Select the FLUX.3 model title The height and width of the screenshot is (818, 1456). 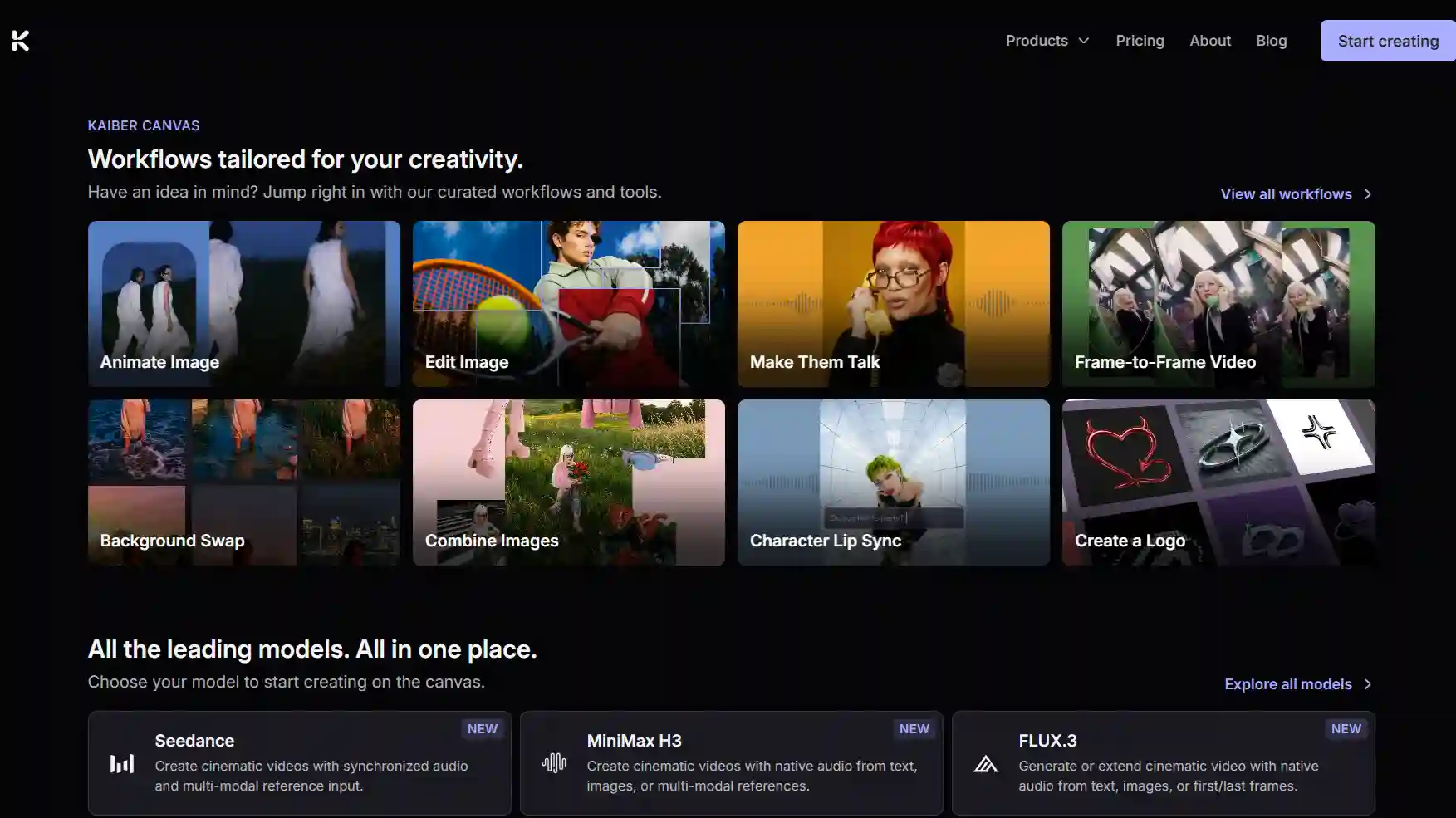(1047, 741)
